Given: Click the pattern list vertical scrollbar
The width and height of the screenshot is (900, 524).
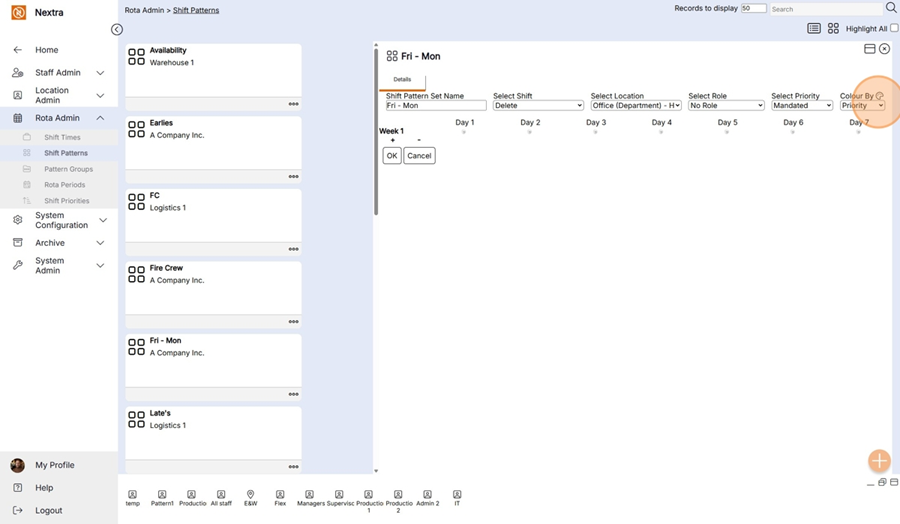Looking at the screenshot, I should click(376, 132).
